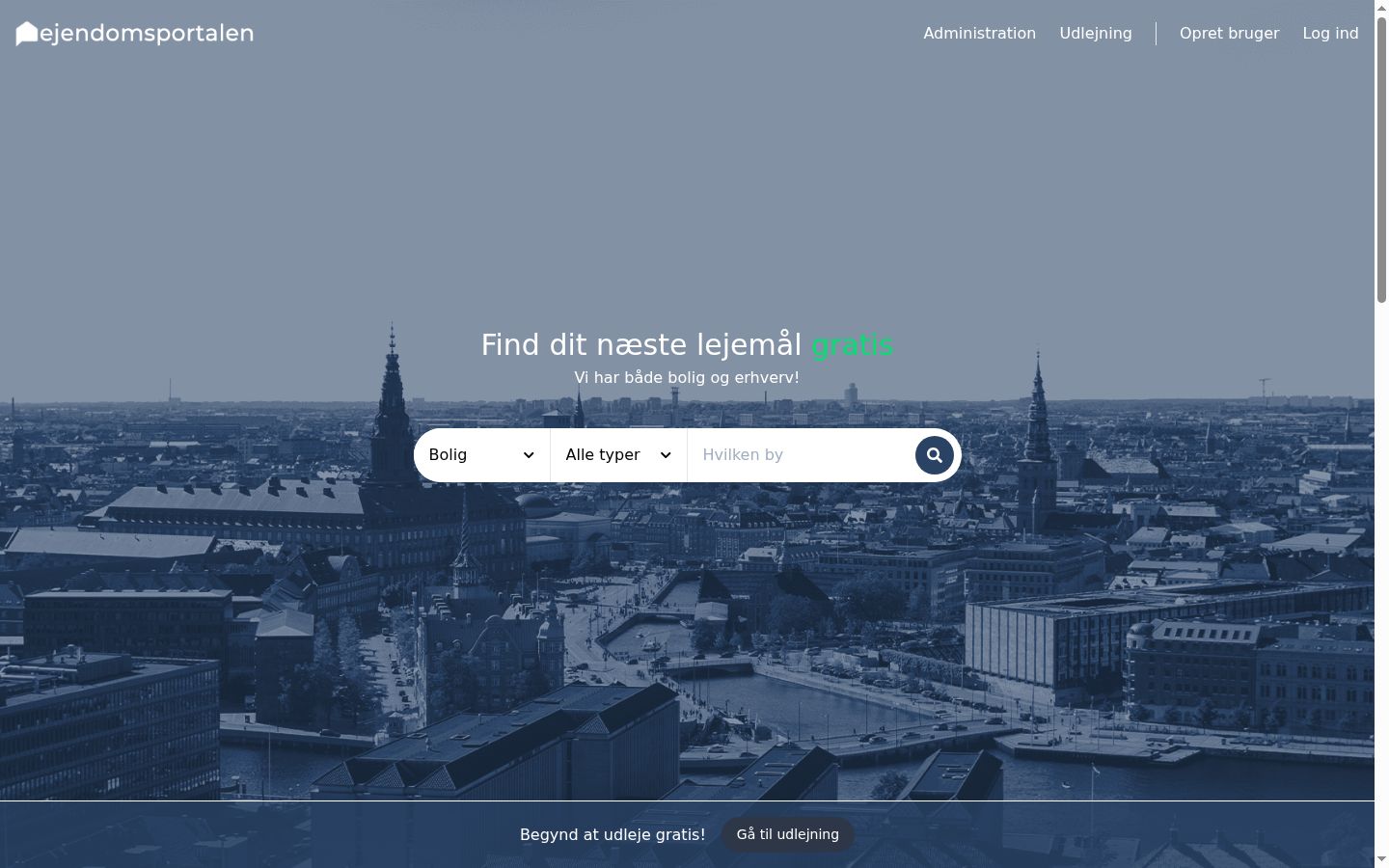Image resolution: width=1389 pixels, height=868 pixels.
Task: Click the Log ind link
Action: coord(1330,34)
